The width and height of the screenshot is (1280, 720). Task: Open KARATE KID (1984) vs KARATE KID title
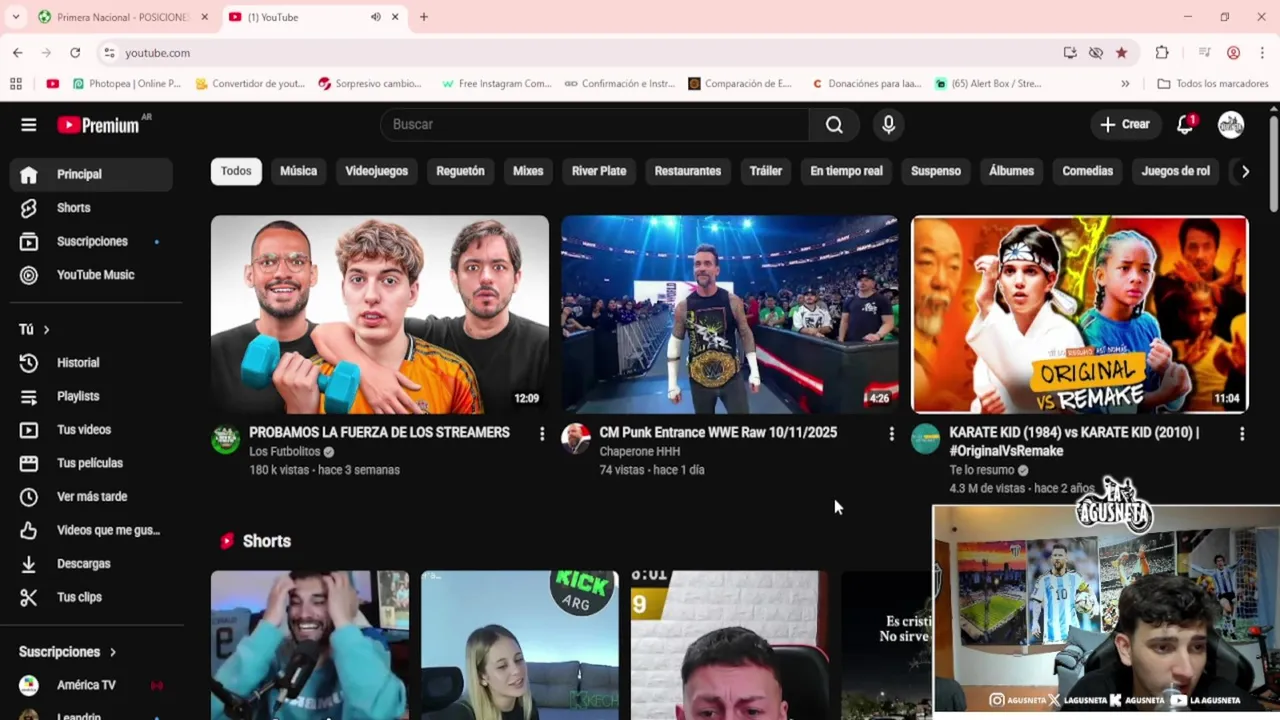[x=1074, y=442]
